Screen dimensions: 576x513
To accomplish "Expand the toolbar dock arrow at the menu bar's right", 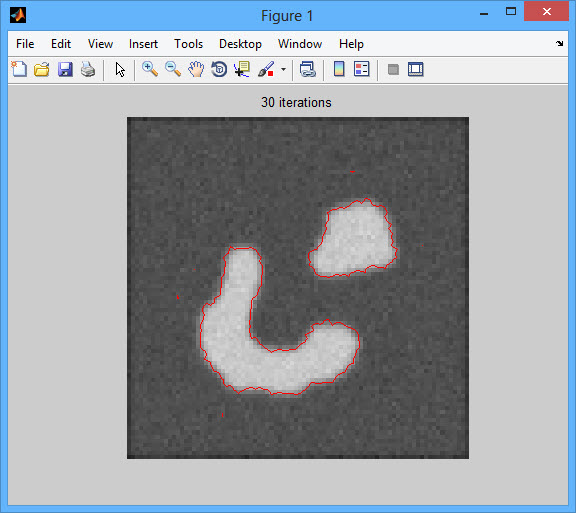I will pyautogui.click(x=559, y=43).
